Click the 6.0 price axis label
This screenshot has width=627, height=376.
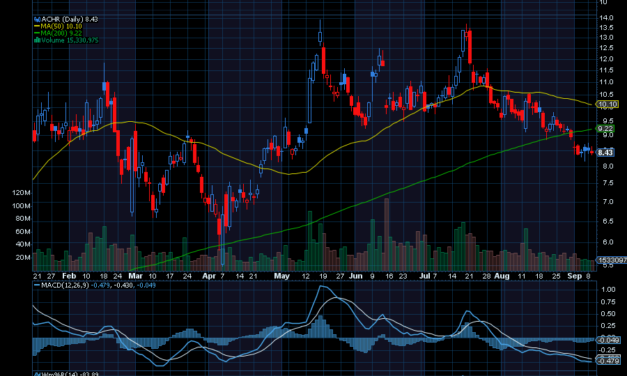[608, 242]
